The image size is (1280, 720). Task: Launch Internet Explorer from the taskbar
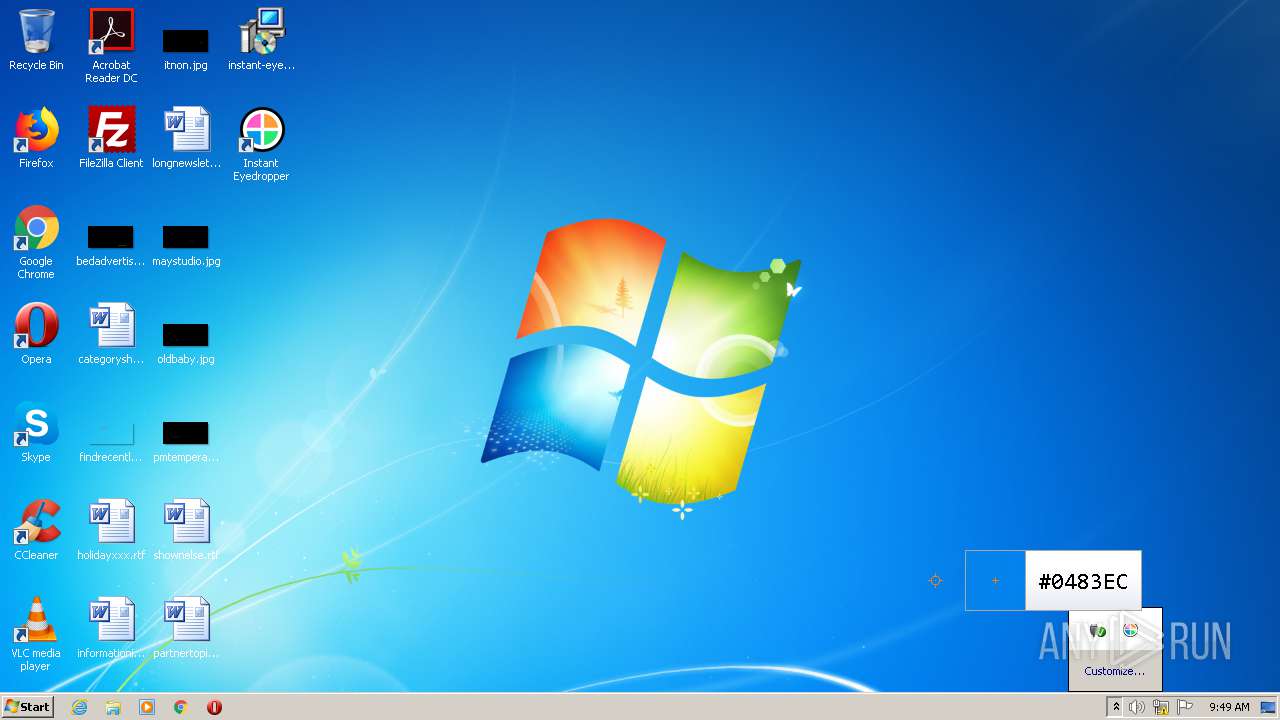click(x=79, y=707)
